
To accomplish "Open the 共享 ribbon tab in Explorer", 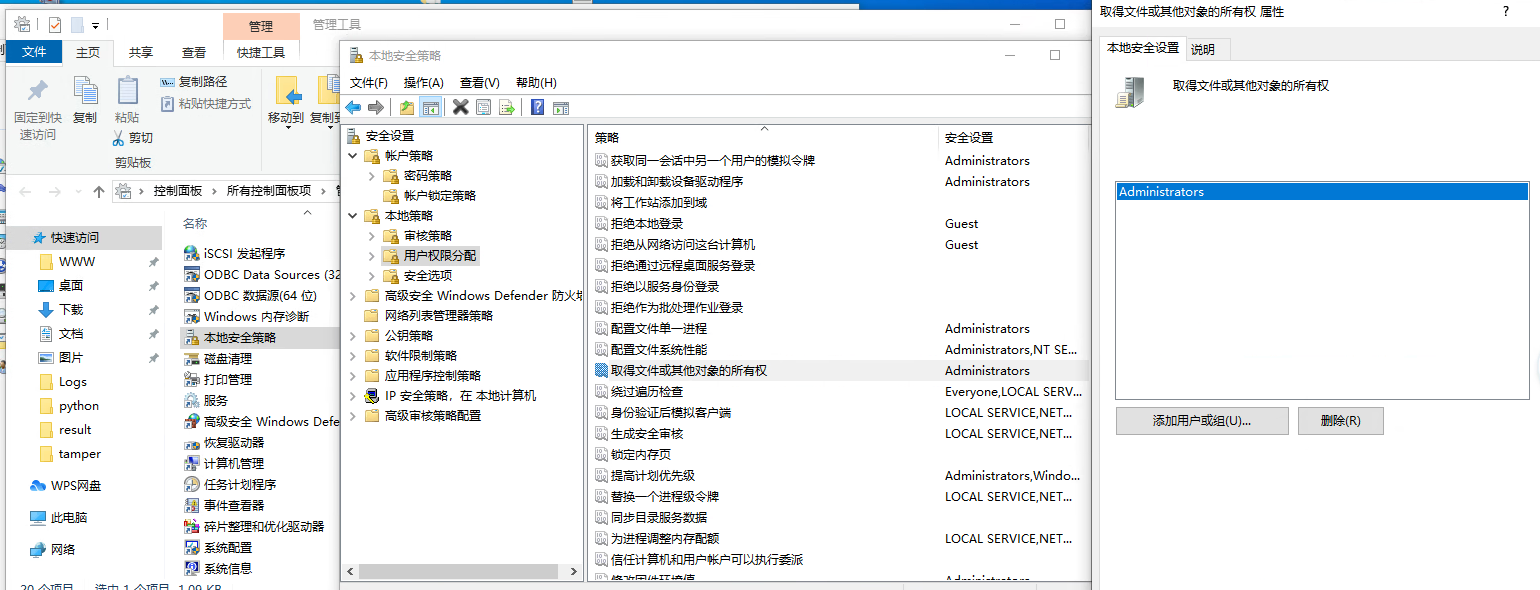I will click(x=141, y=52).
